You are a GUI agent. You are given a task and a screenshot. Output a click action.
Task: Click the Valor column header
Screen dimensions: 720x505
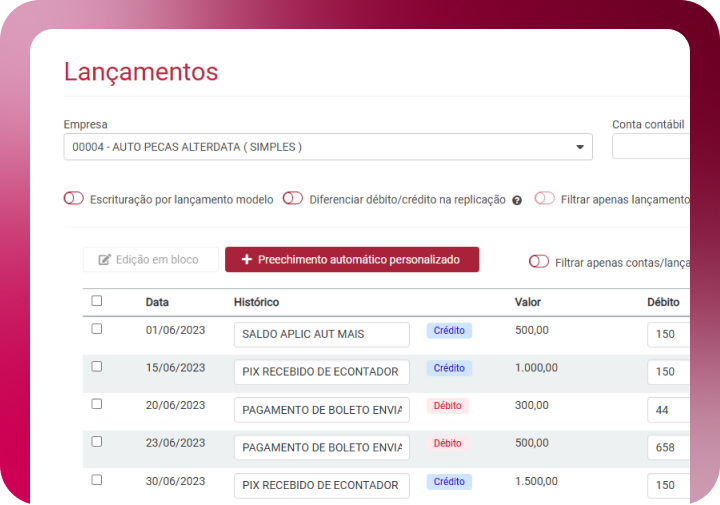pyautogui.click(x=528, y=302)
